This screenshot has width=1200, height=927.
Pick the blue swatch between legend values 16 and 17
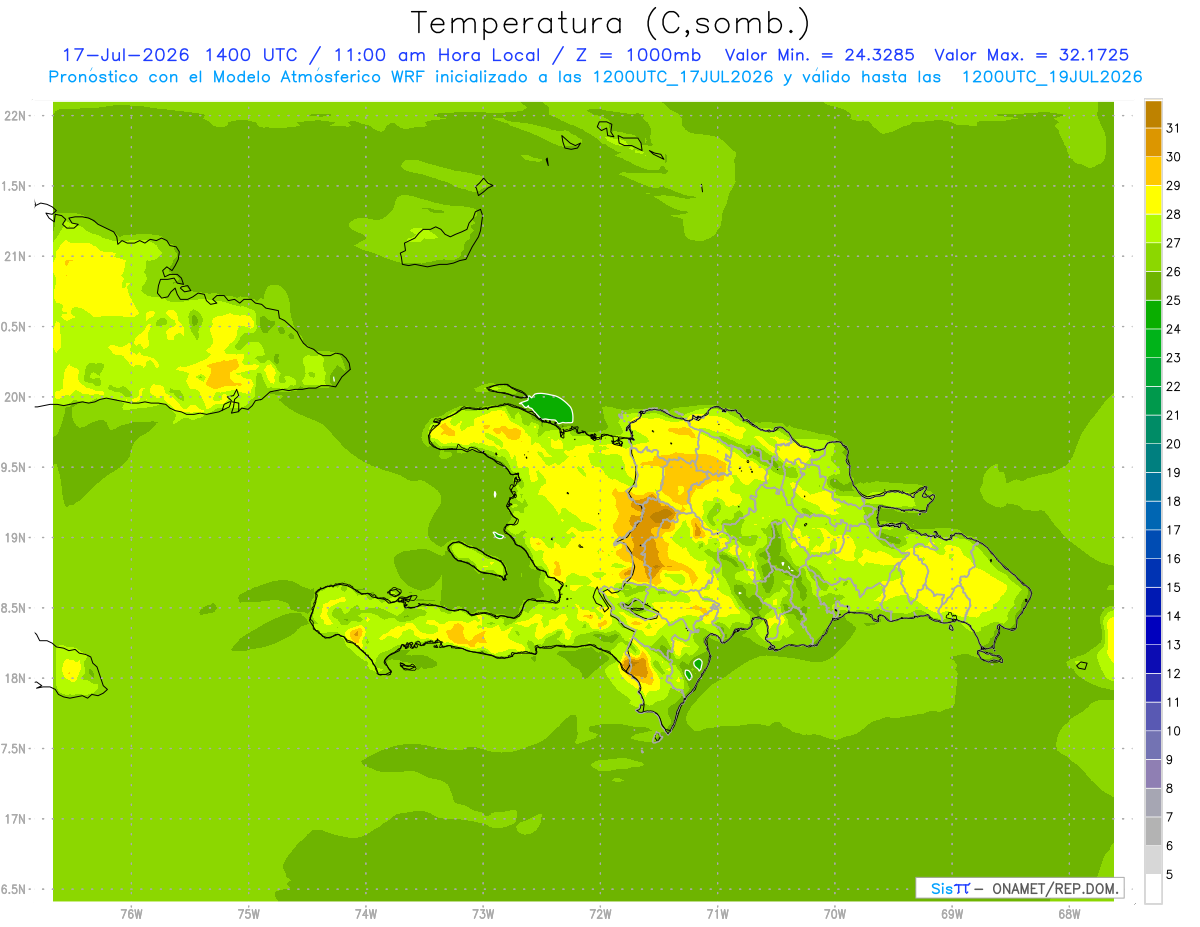tap(1153, 545)
